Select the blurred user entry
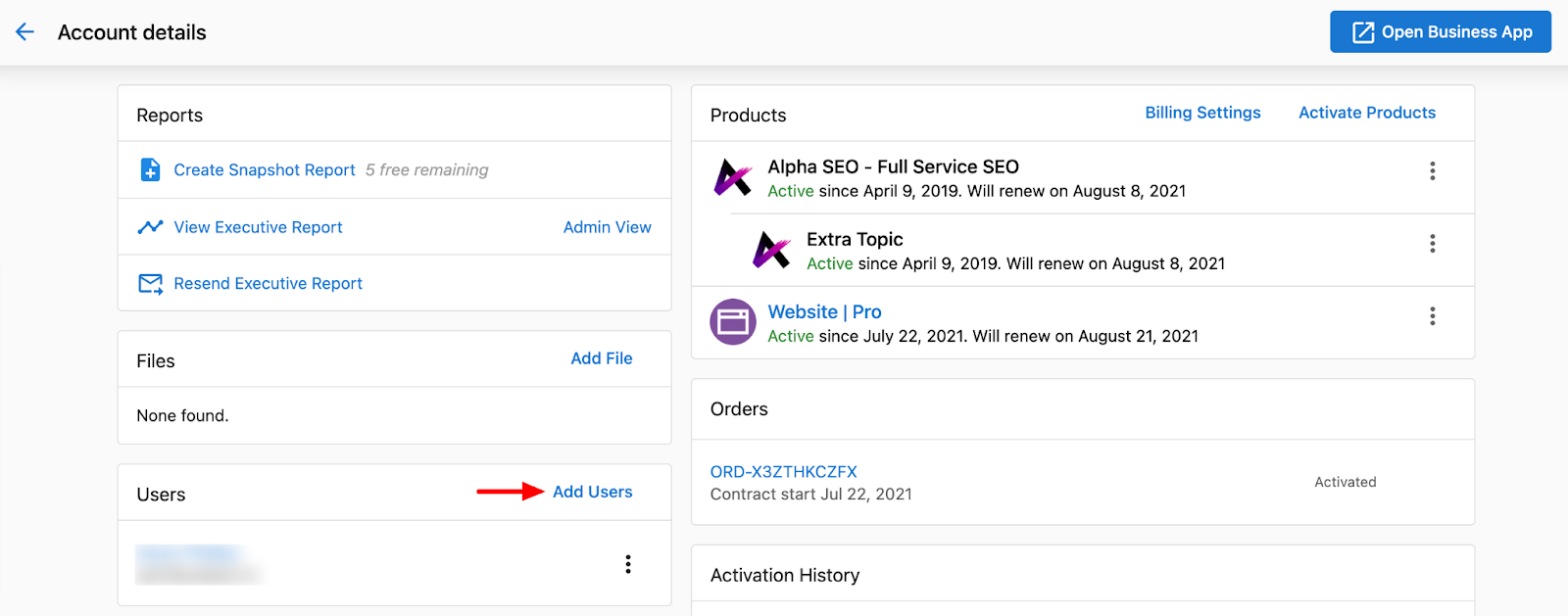Viewport: 1568px width, 616px height. [x=197, y=564]
